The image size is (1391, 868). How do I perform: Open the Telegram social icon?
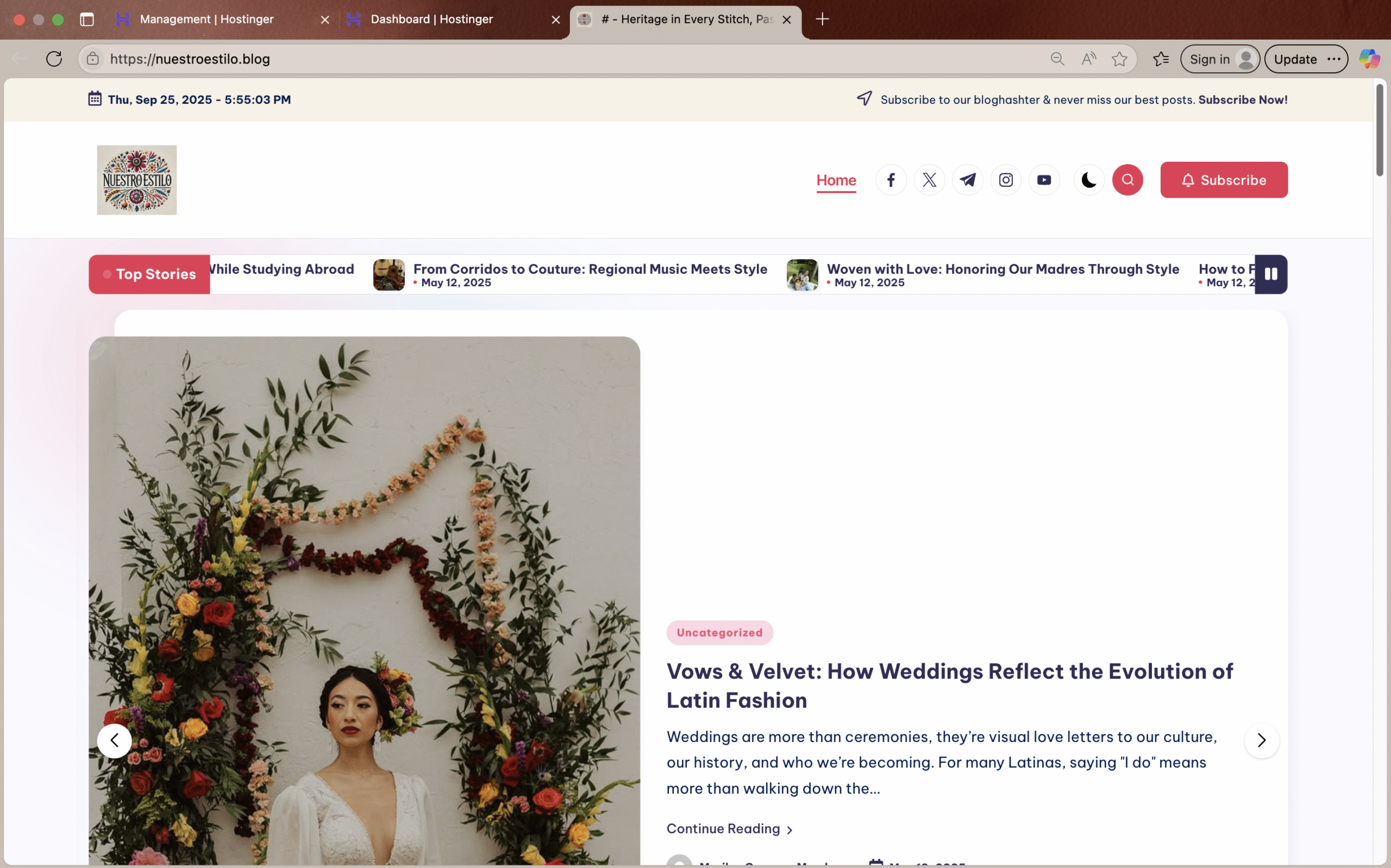[x=967, y=180]
